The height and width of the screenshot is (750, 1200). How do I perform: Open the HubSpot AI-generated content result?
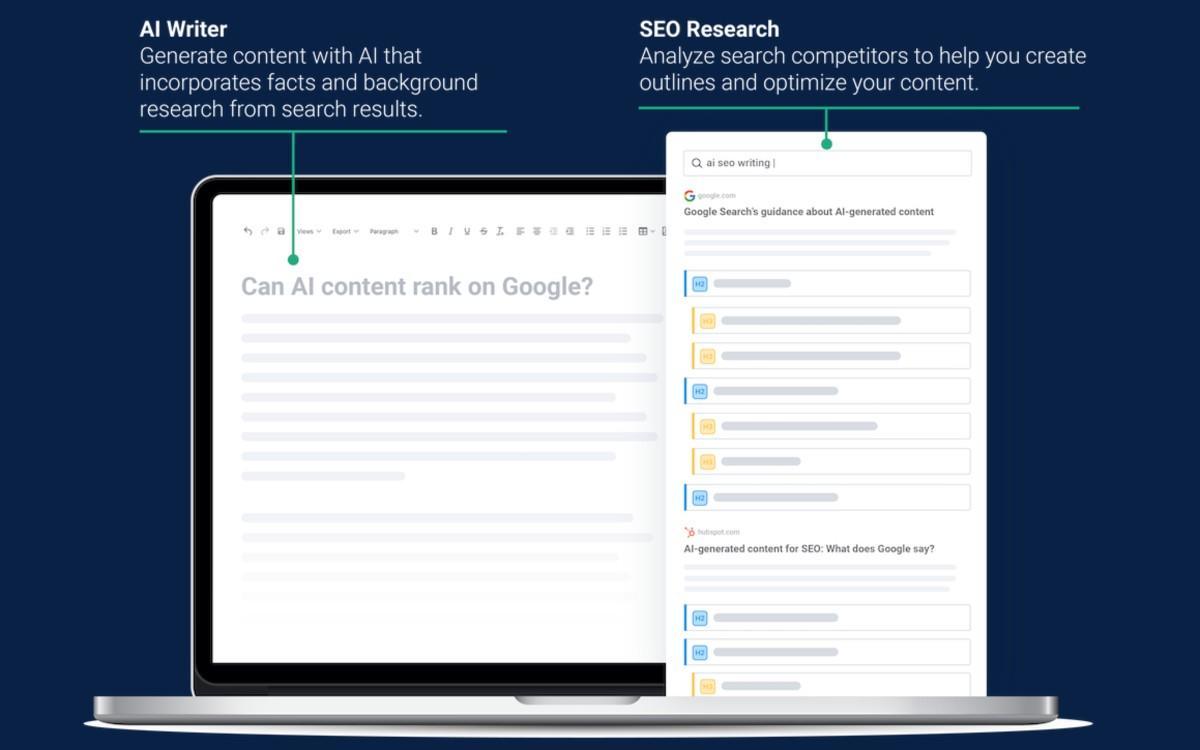click(808, 549)
